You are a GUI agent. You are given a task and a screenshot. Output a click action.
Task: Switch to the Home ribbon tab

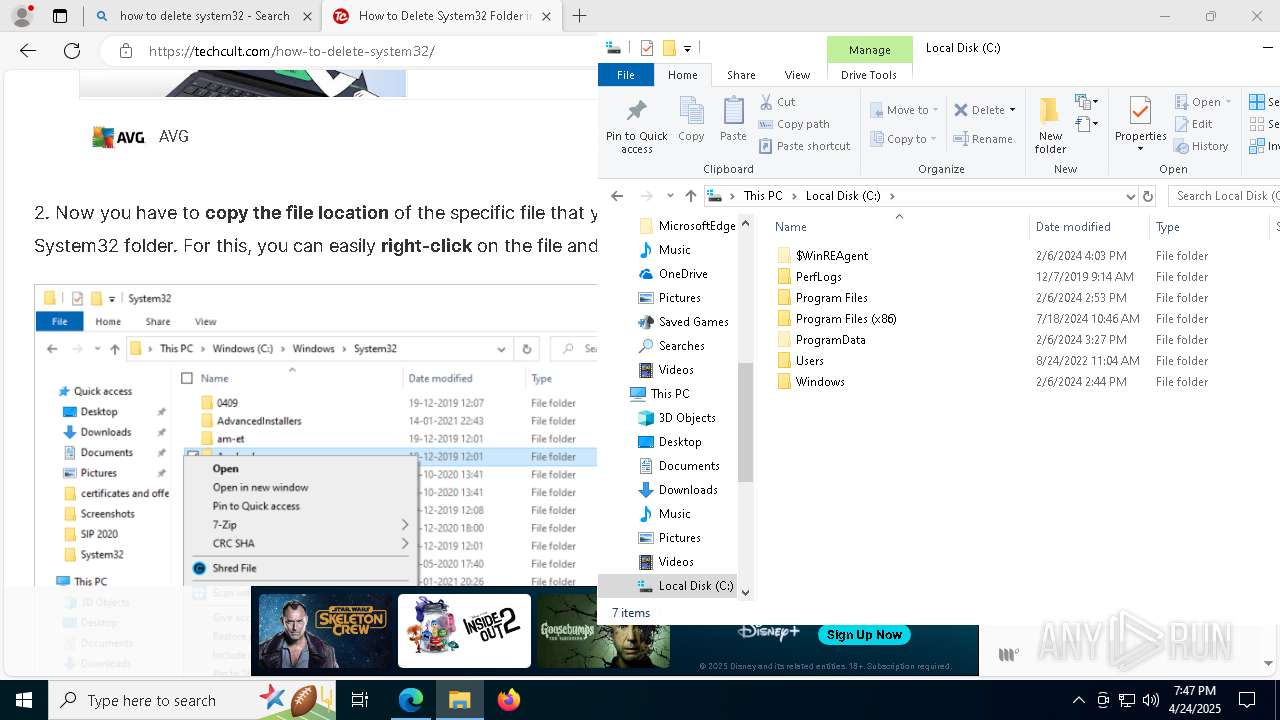click(683, 75)
